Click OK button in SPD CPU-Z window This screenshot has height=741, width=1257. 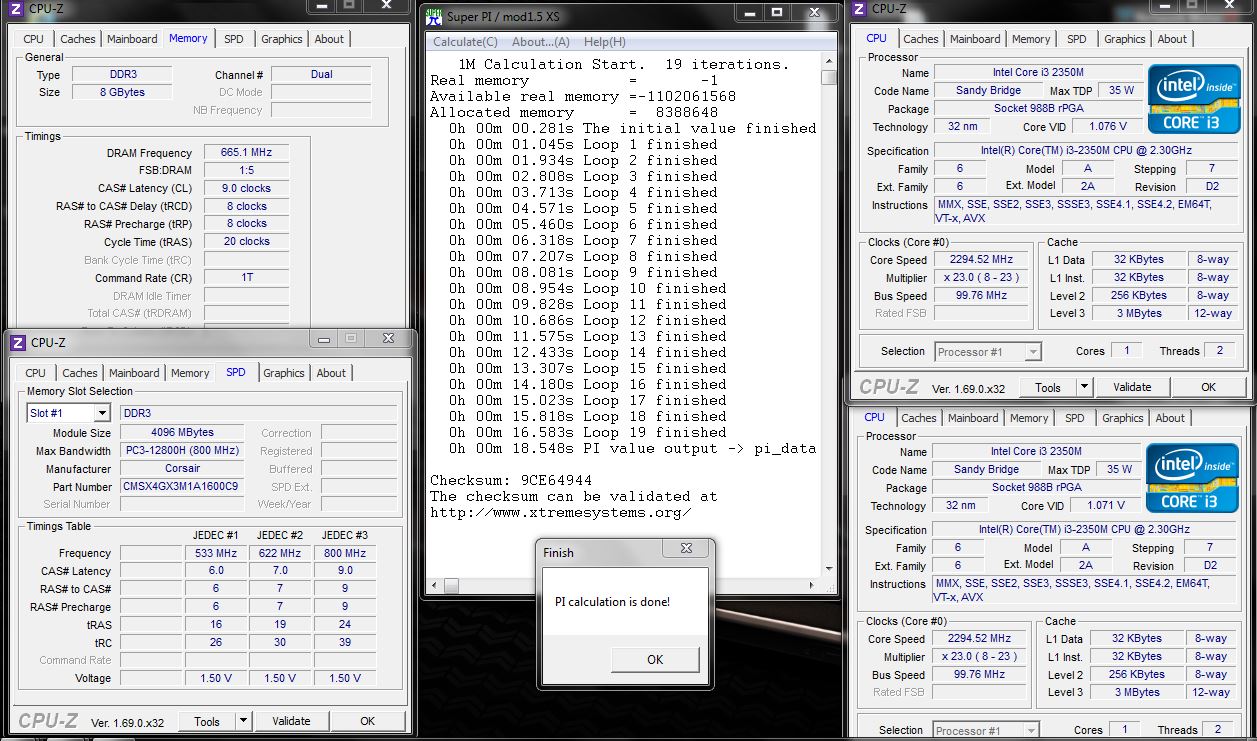367,721
